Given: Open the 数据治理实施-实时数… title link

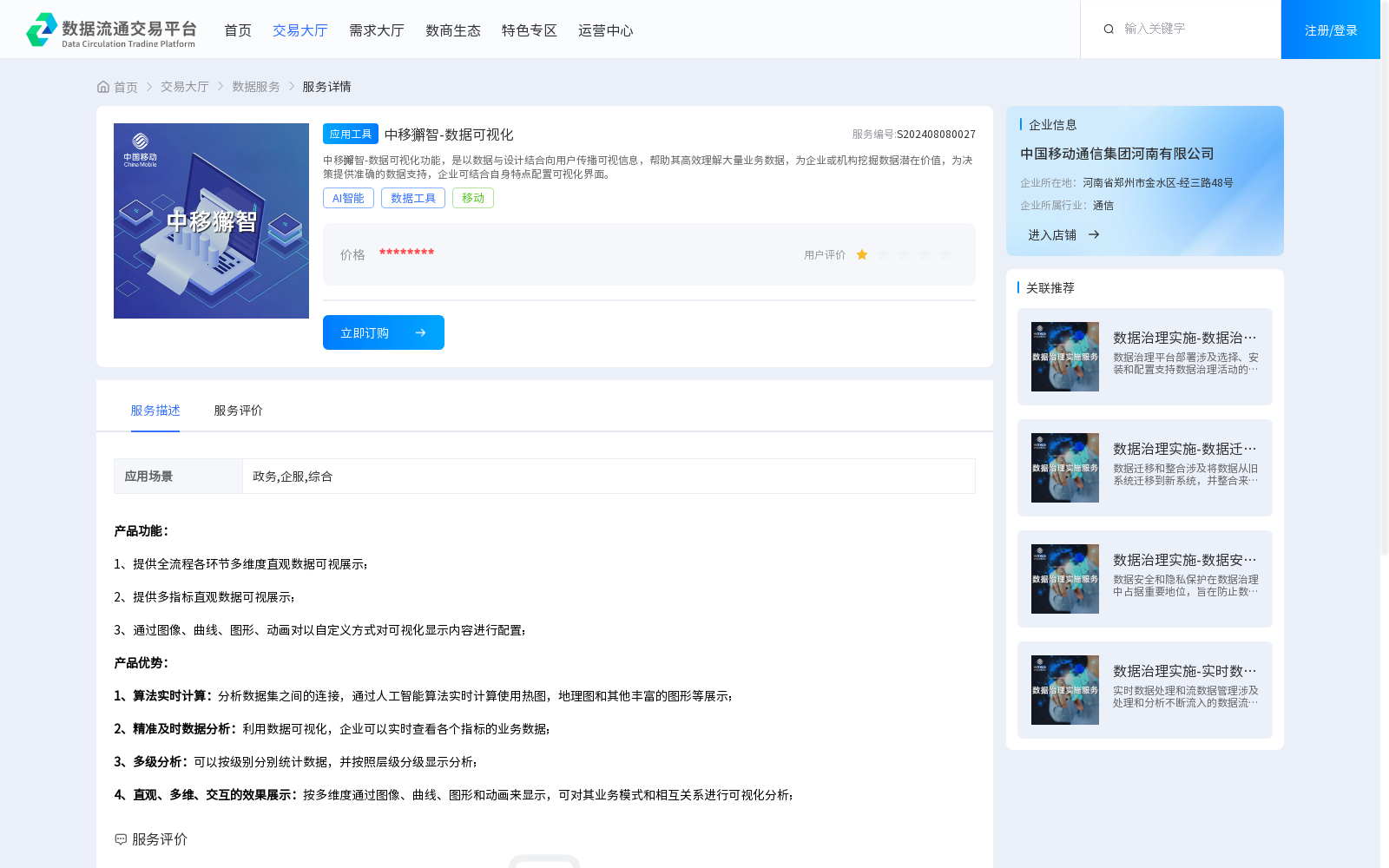Looking at the screenshot, I should 1185,671.
